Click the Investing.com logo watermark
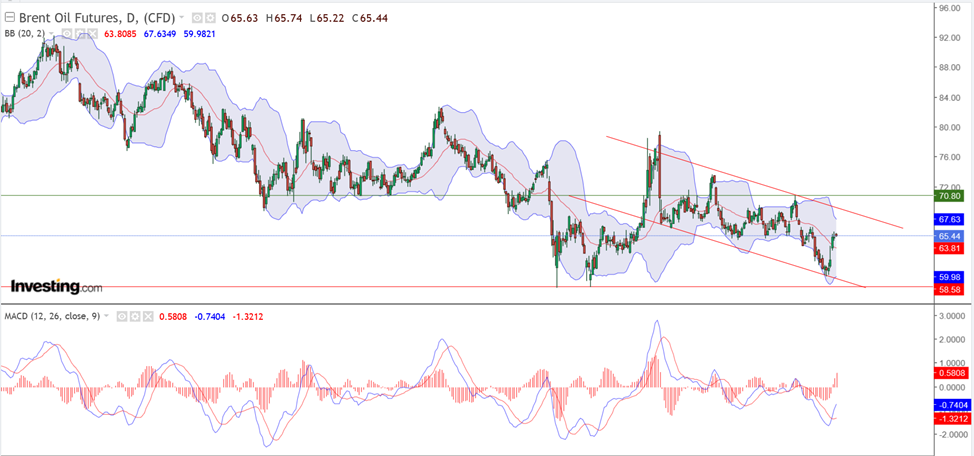The image size is (974, 456). pyautogui.click(x=56, y=287)
